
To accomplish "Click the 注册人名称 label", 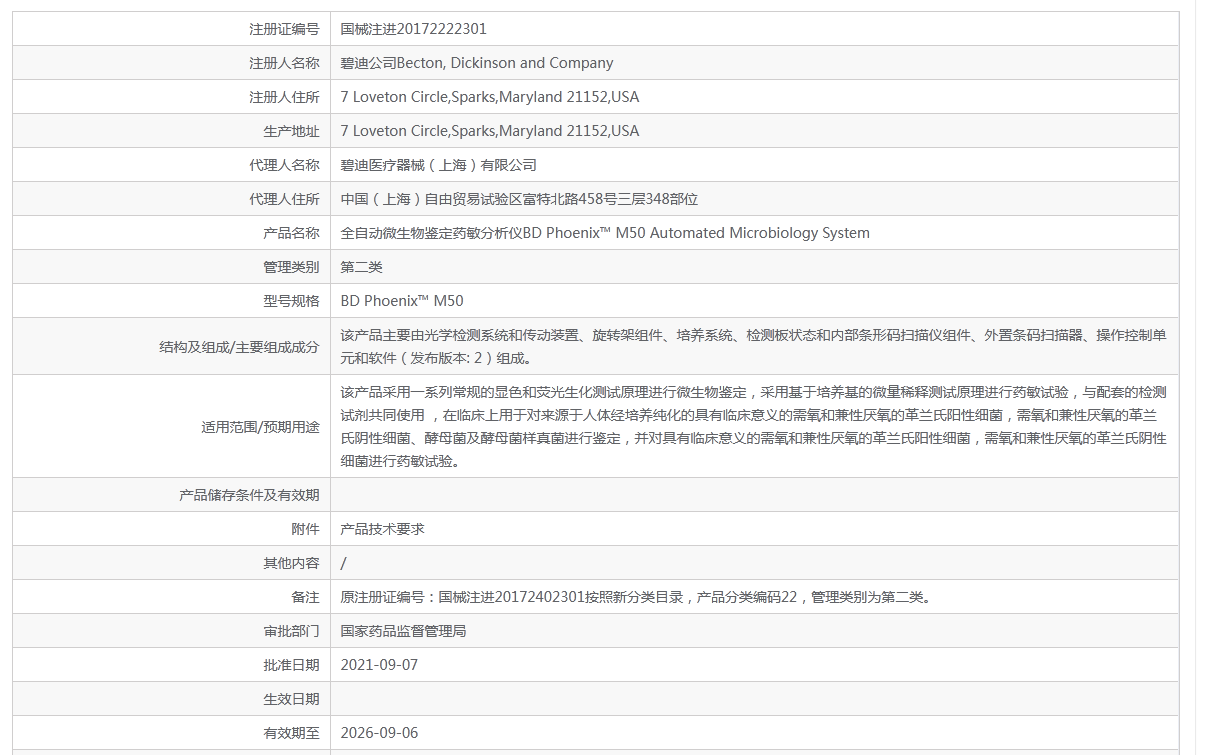I will [x=284, y=63].
